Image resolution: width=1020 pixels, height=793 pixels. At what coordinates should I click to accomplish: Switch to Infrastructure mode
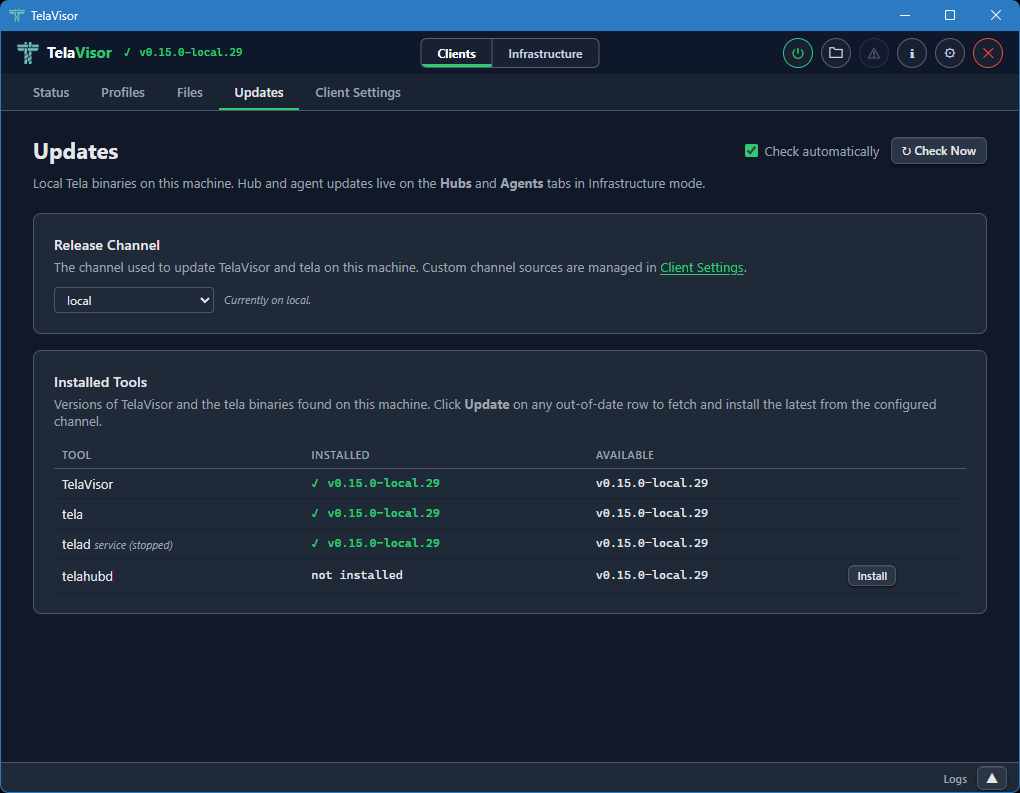click(x=545, y=53)
